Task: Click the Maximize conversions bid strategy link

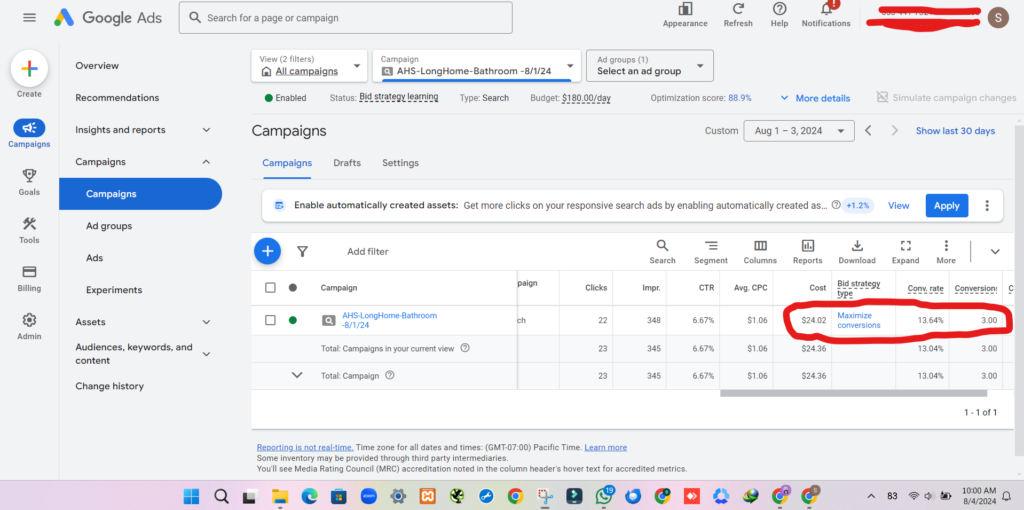Action: [859, 320]
